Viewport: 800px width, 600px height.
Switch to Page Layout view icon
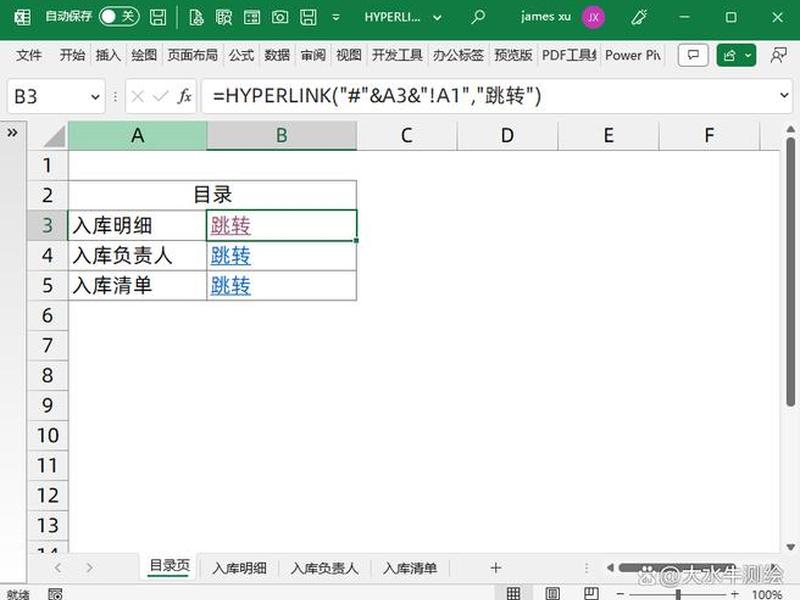[x=552, y=593]
